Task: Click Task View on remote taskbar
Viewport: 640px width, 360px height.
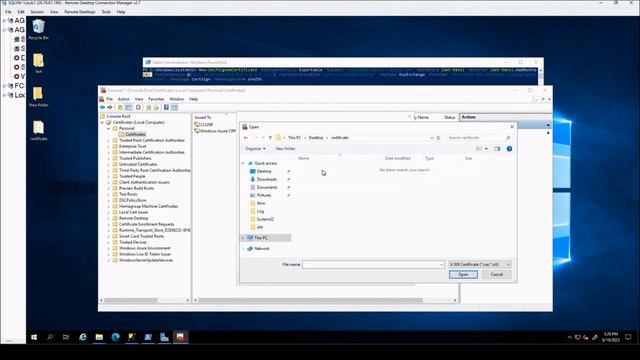Action: tap(66, 337)
